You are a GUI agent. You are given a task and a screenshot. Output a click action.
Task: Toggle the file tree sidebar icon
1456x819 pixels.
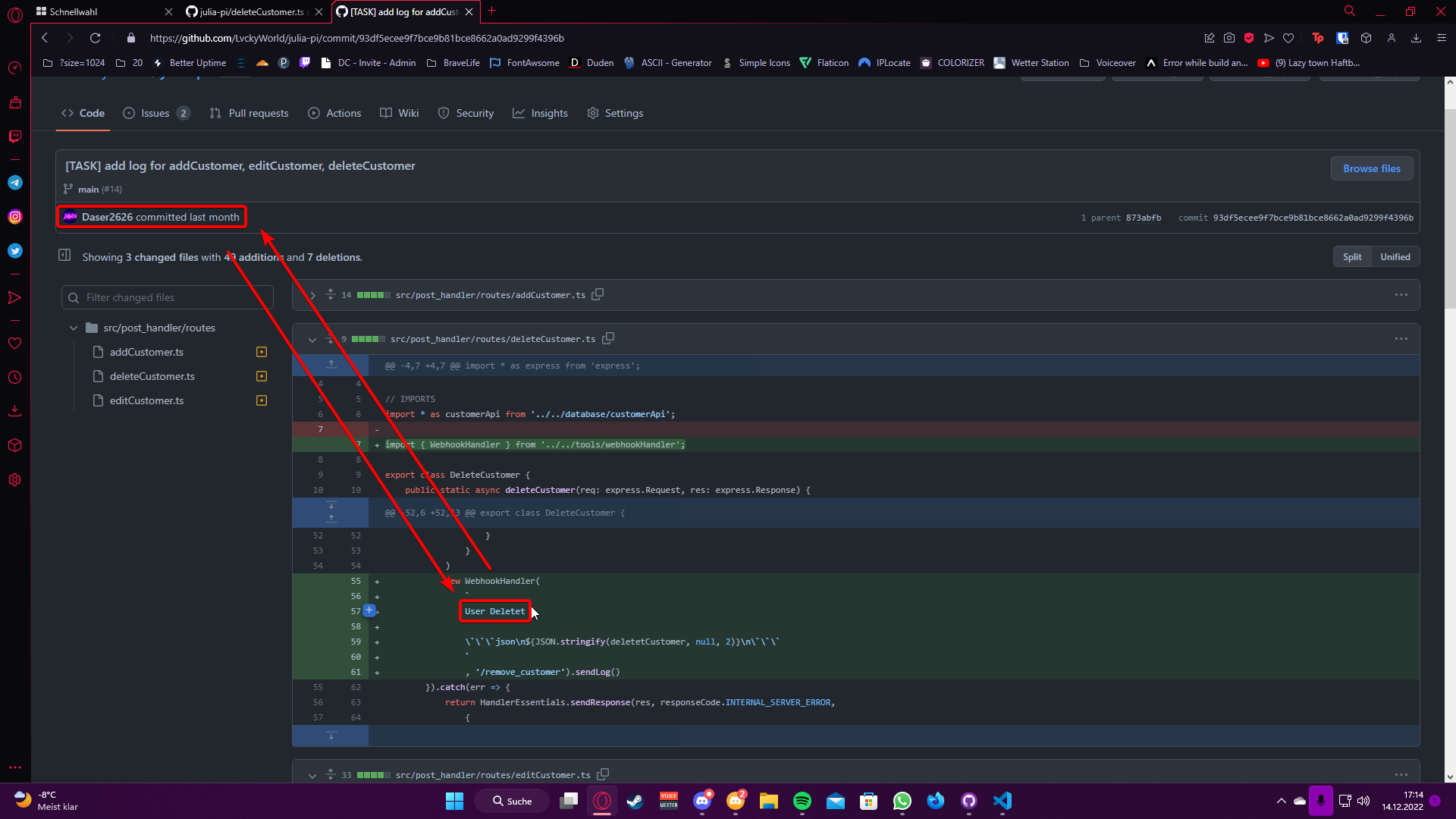click(64, 256)
